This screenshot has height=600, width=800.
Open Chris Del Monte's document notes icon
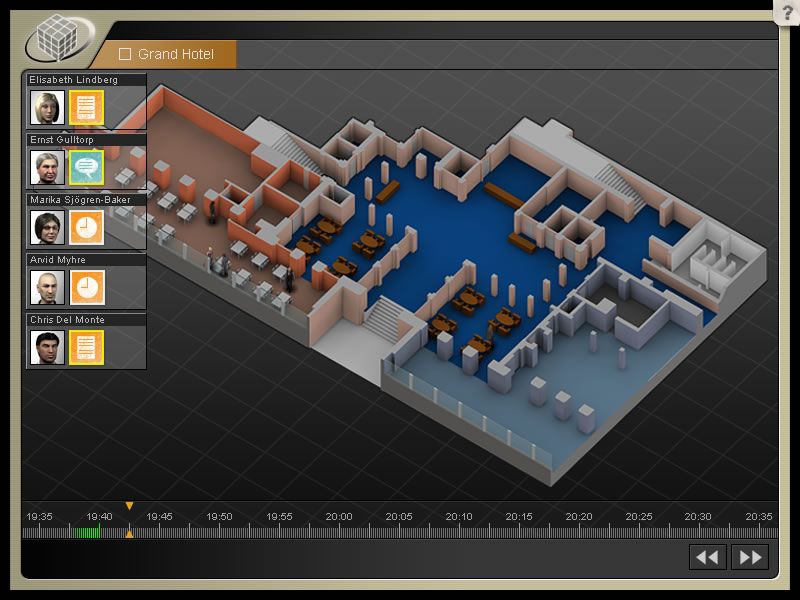click(x=87, y=347)
